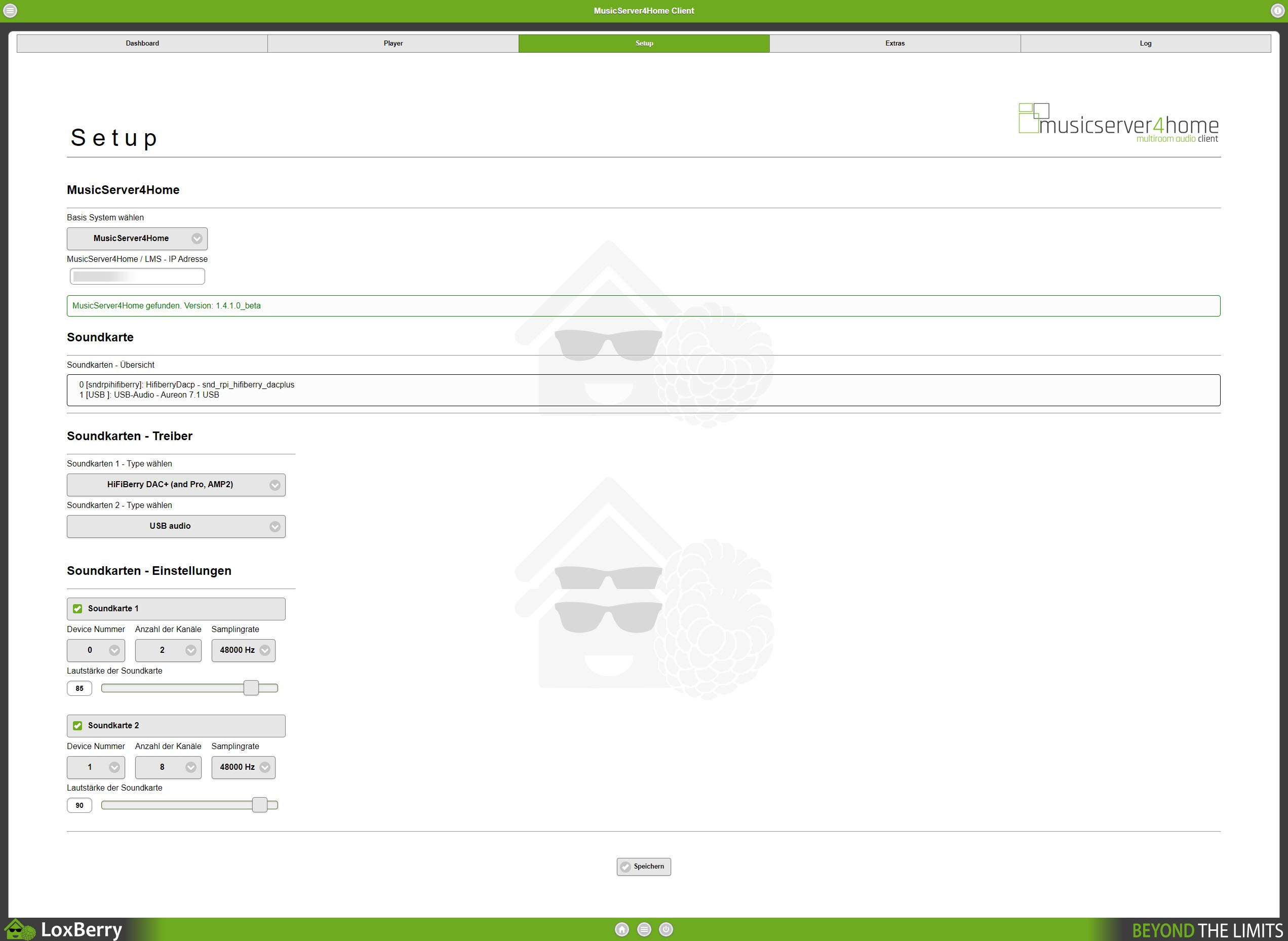Open the info icon in header

[1277, 10]
